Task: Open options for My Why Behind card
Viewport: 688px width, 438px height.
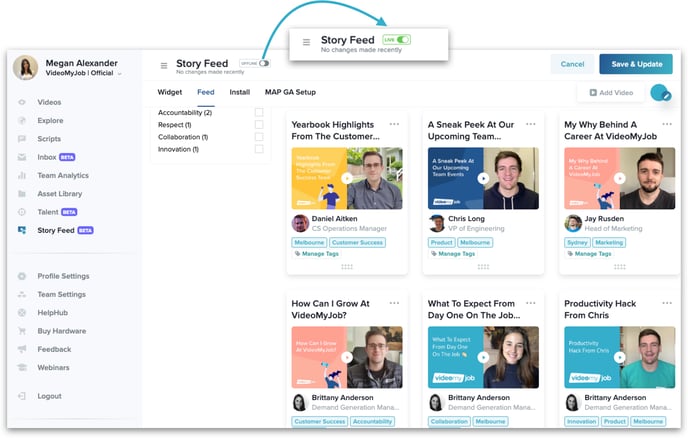Action: (x=667, y=124)
